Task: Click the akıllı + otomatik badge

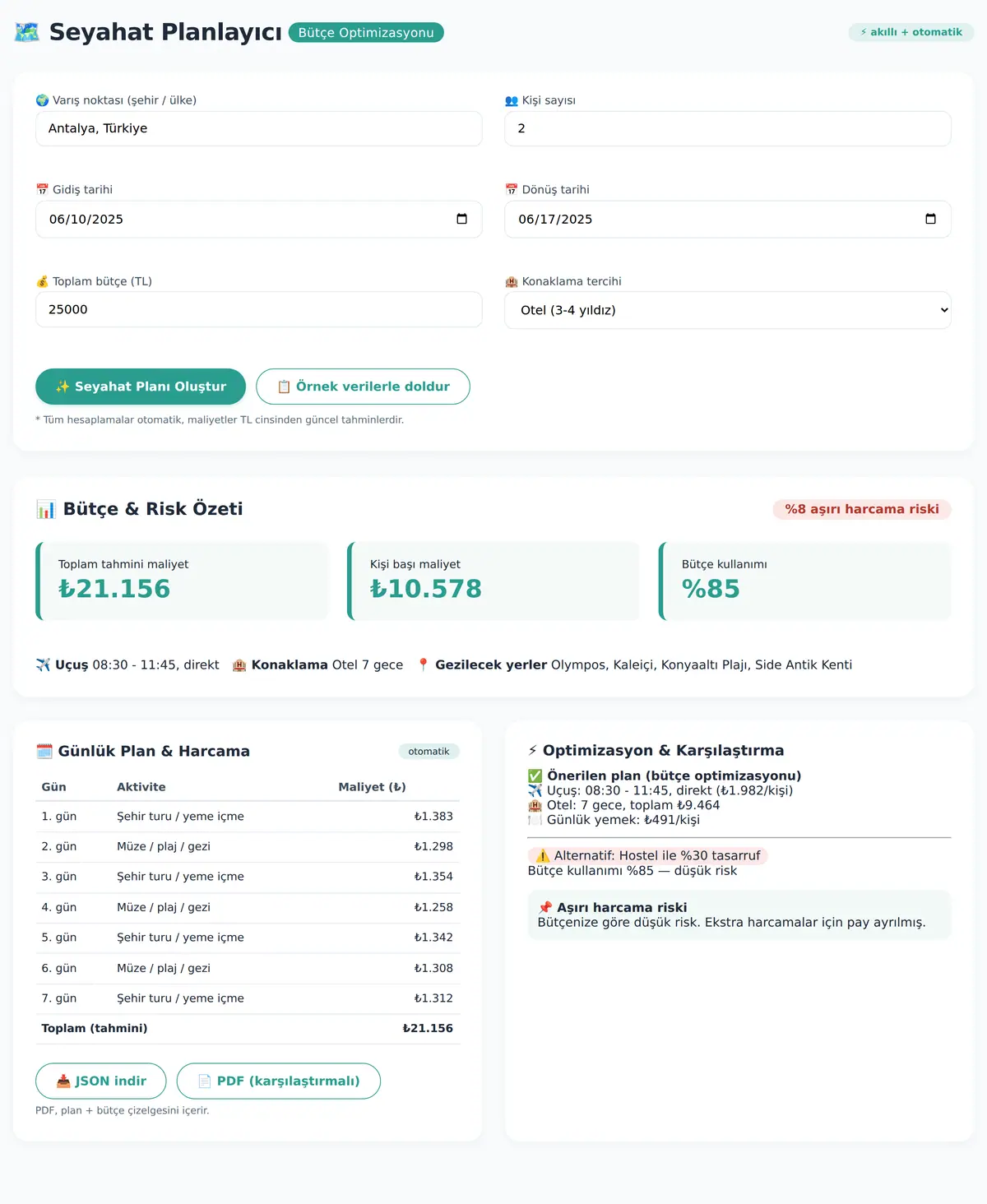Action: [x=911, y=32]
